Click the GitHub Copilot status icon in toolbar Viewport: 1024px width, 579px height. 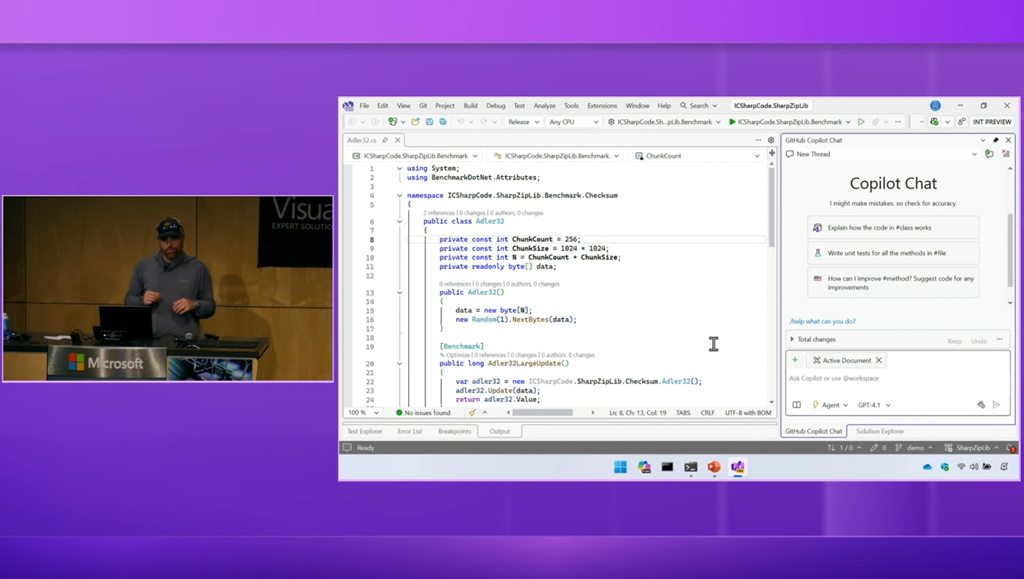[x=934, y=122]
